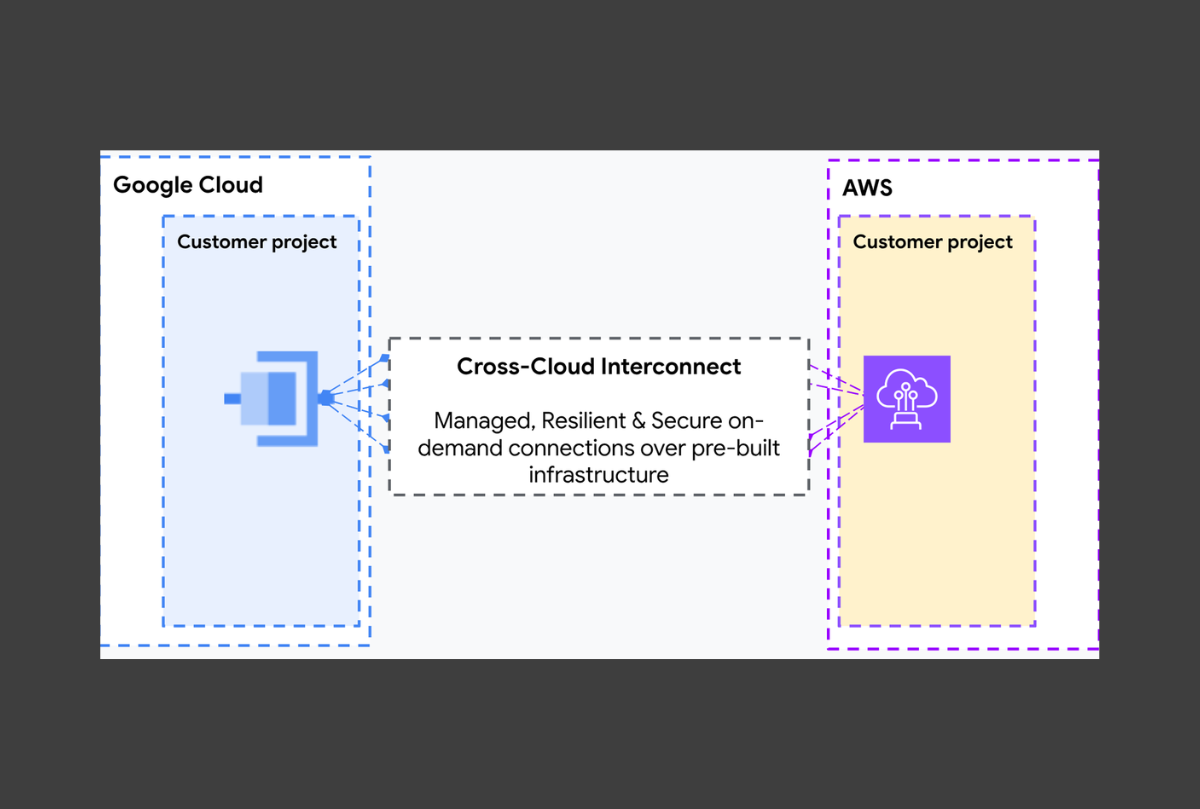1200x809 pixels.
Task: Click the purple AWS Direct Connect icon
Action: (907, 399)
